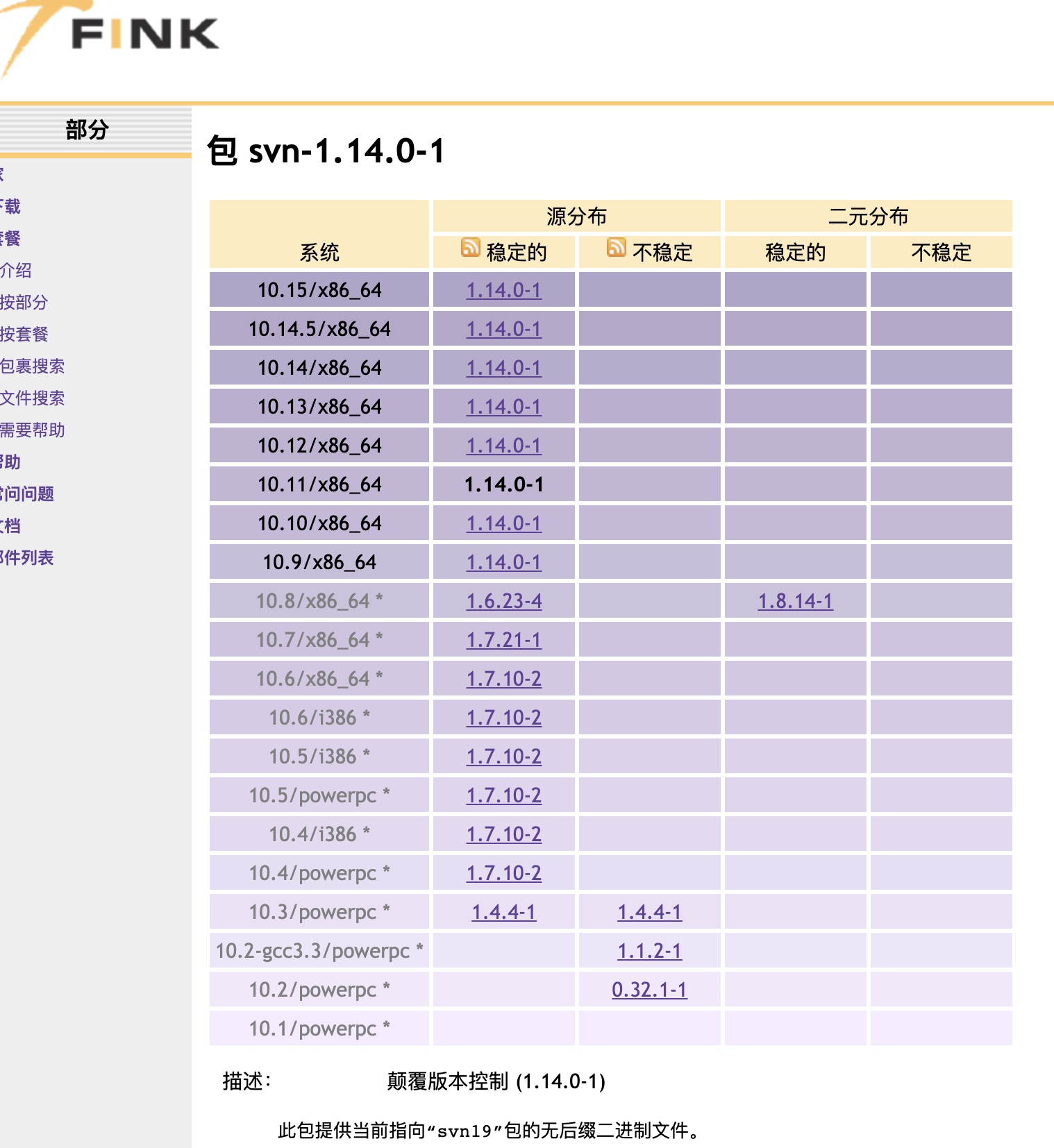Open 1.4.4-1 unstable link for 10.3/powerpc
The height and width of the screenshot is (1148, 1054).
coord(649,912)
